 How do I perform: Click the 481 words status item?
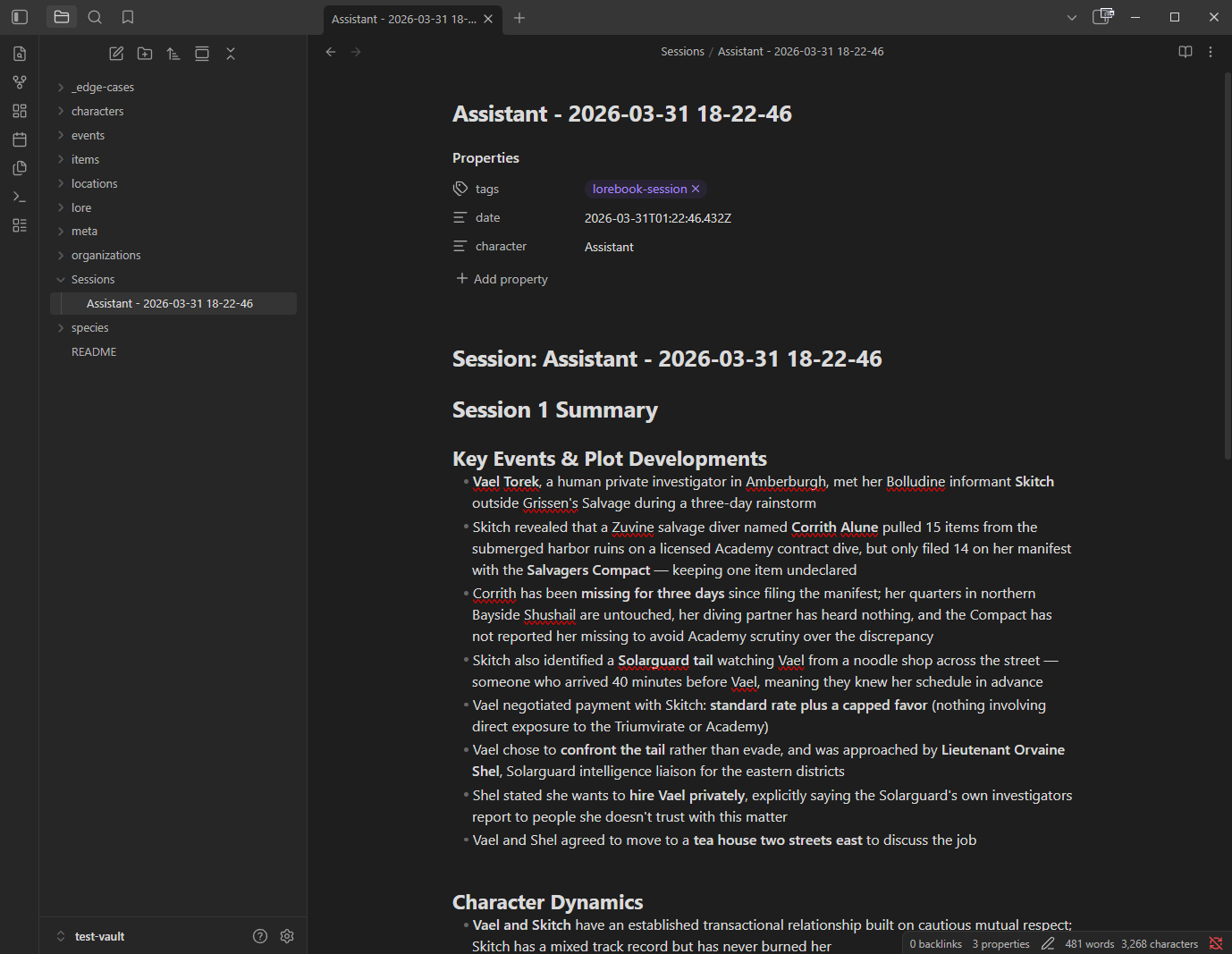click(1090, 943)
